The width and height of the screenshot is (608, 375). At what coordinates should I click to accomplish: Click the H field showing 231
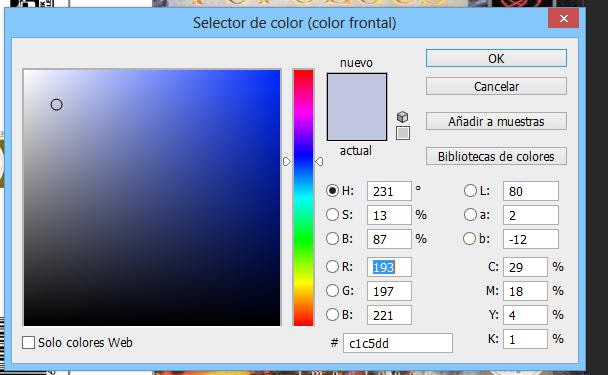pos(389,191)
